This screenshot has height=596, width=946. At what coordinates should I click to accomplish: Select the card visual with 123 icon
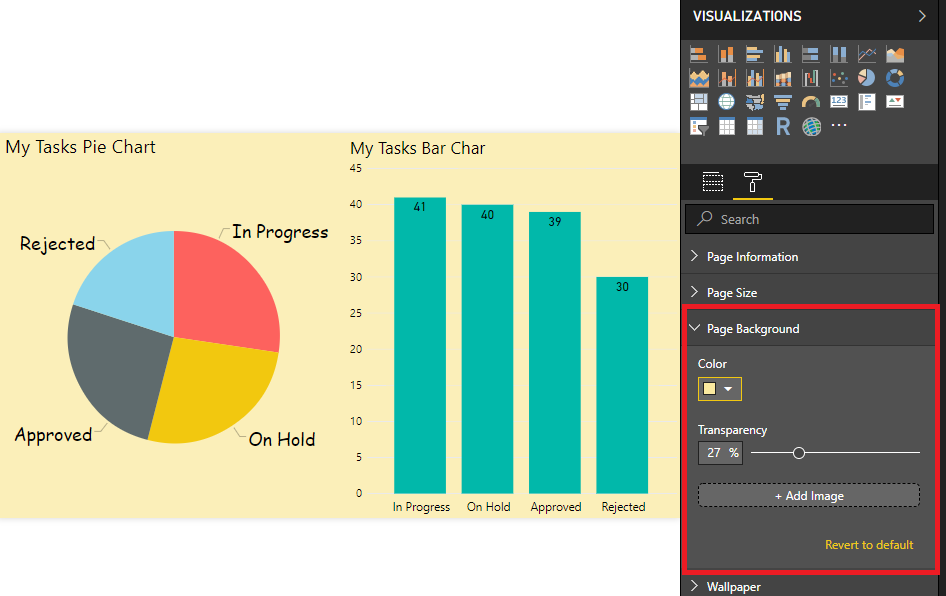(x=838, y=101)
